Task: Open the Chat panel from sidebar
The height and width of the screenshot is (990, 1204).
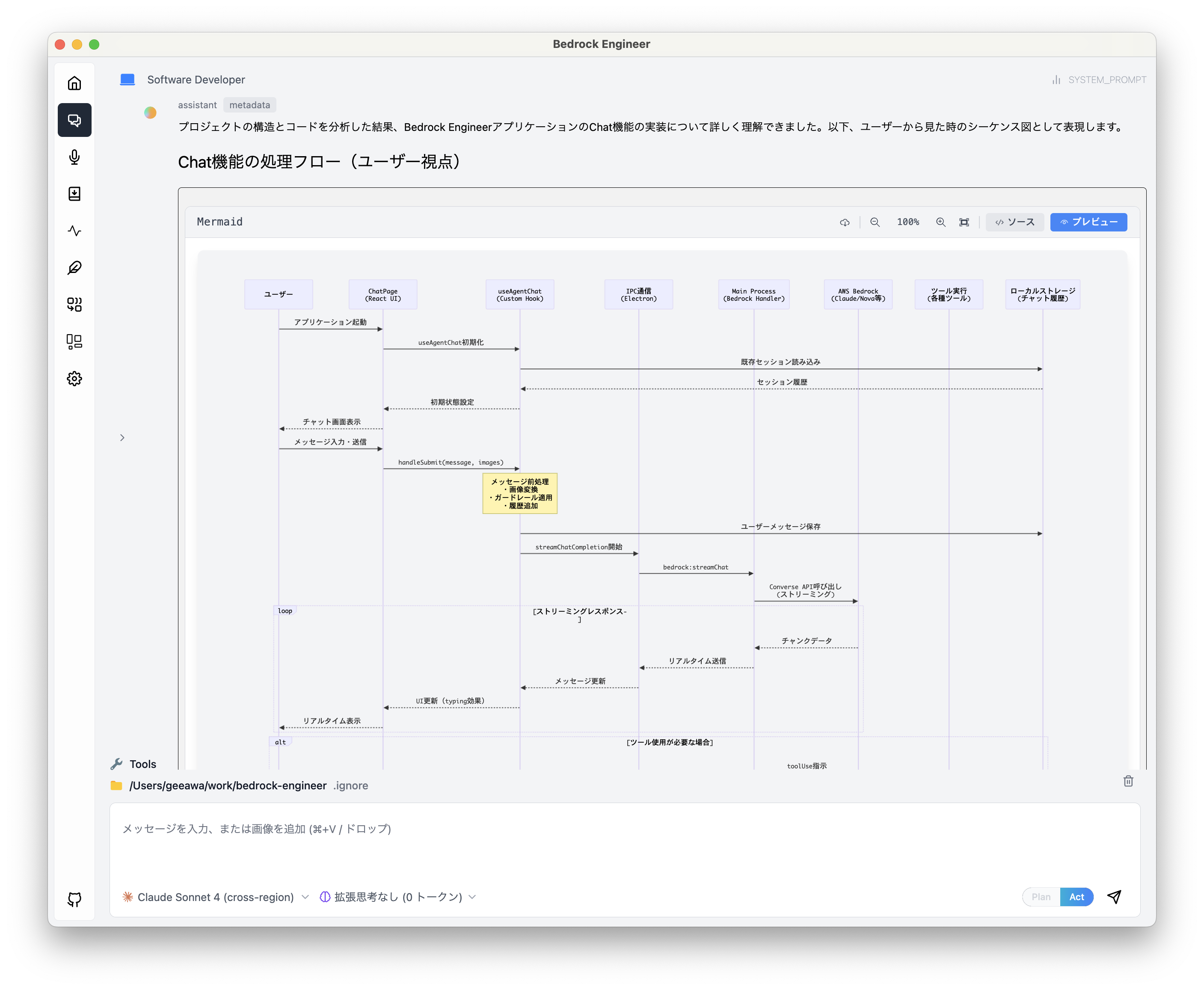Action: (x=75, y=120)
